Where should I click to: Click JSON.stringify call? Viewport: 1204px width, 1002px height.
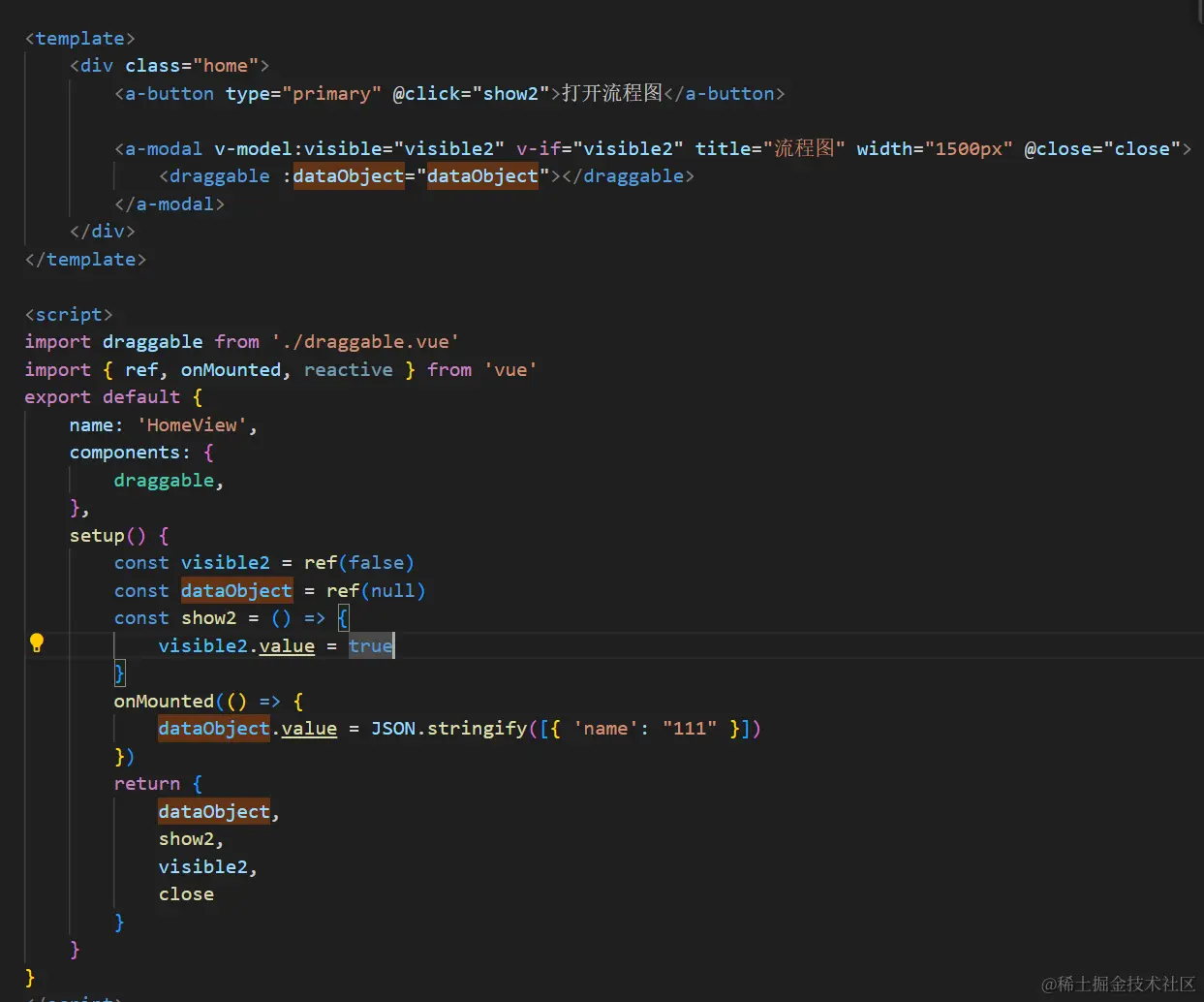tap(449, 729)
